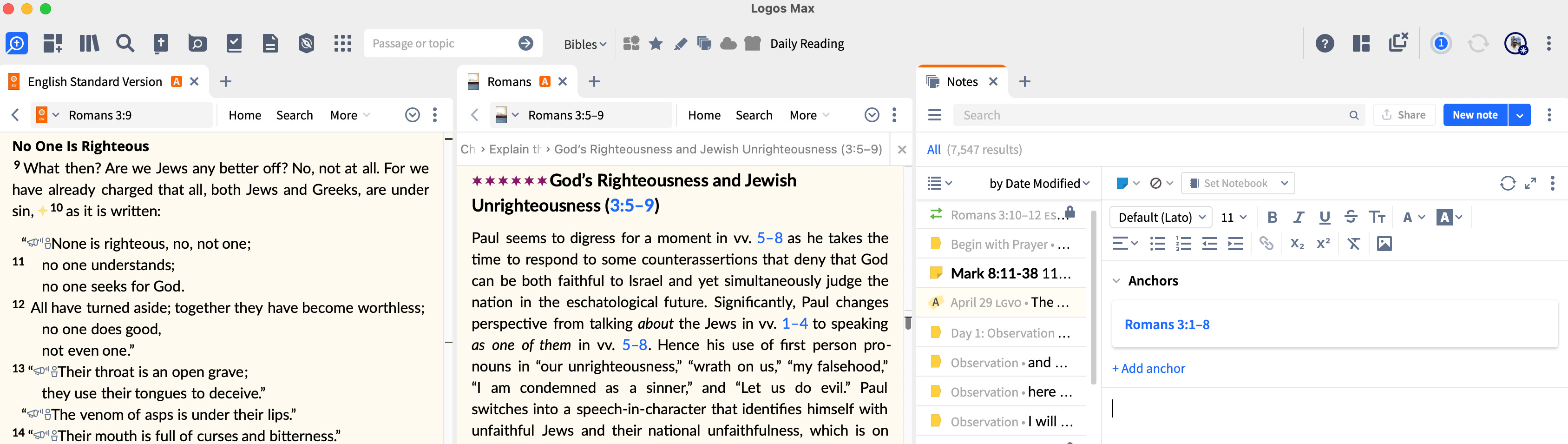Open the Documents icon in the top toolbar
Viewport: 1568px width, 444px height.
(x=270, y=43)
